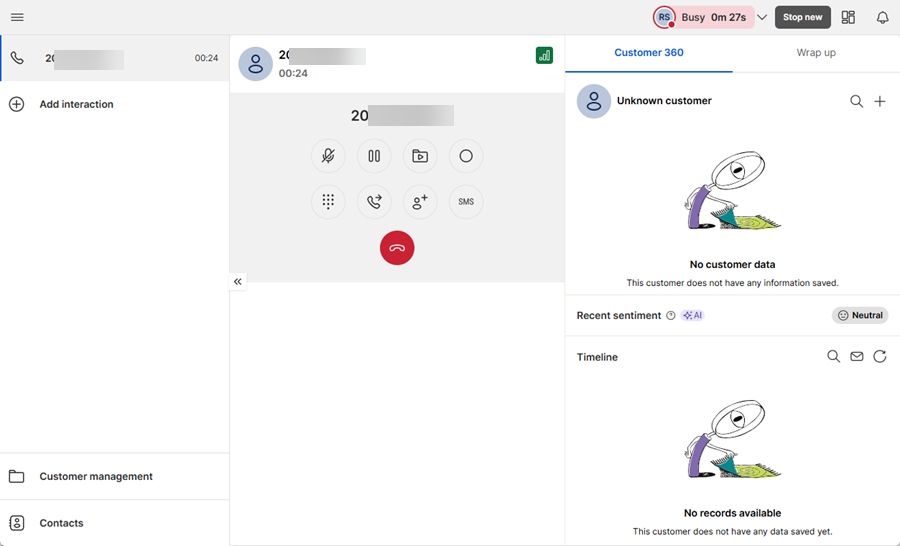Expand the Busy status dropdown arrow
Screen dimensions: 900x546
pyautogui.click(x=762, y=17)
